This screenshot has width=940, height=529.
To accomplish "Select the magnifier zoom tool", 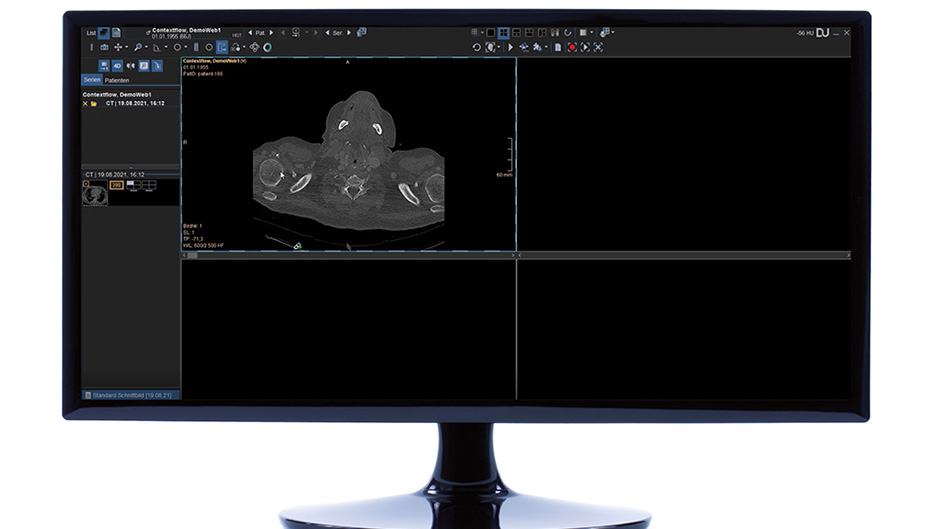I will click(138, 47).
